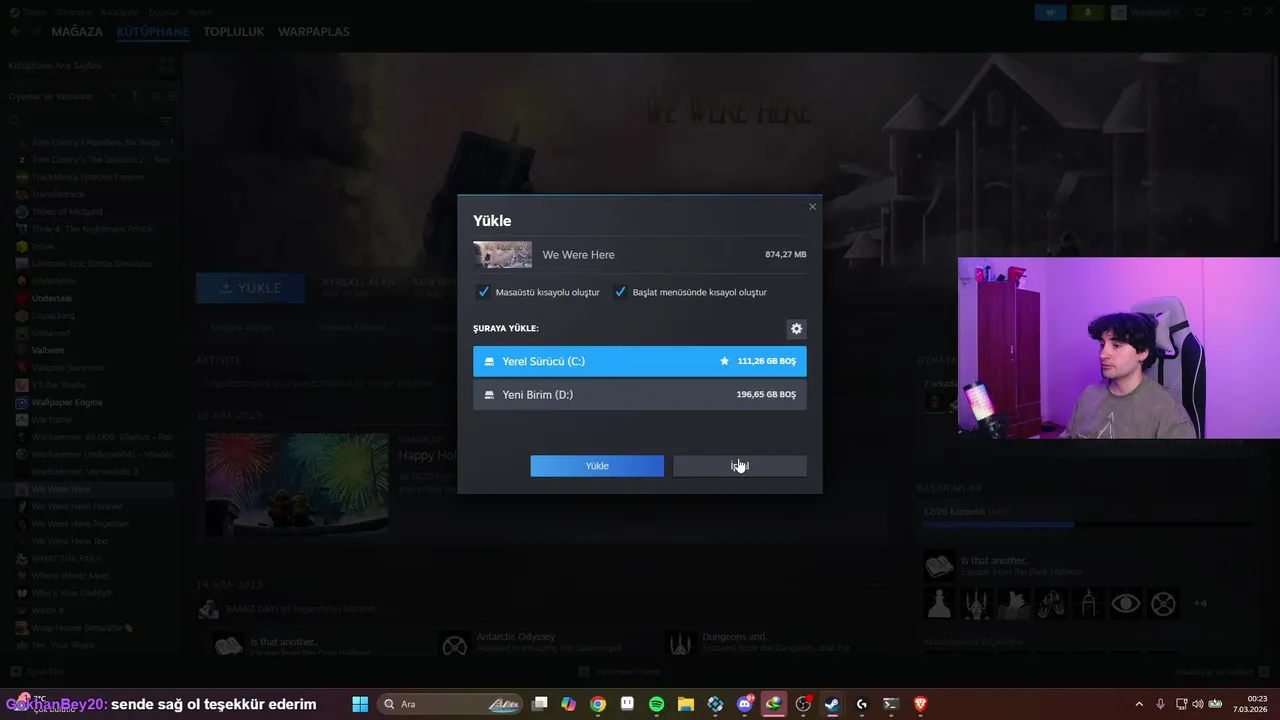Expand the Oyunlar ve Yazılımlar filter dropdown
The image size is (1280, 720).
[x=111, y=96]
